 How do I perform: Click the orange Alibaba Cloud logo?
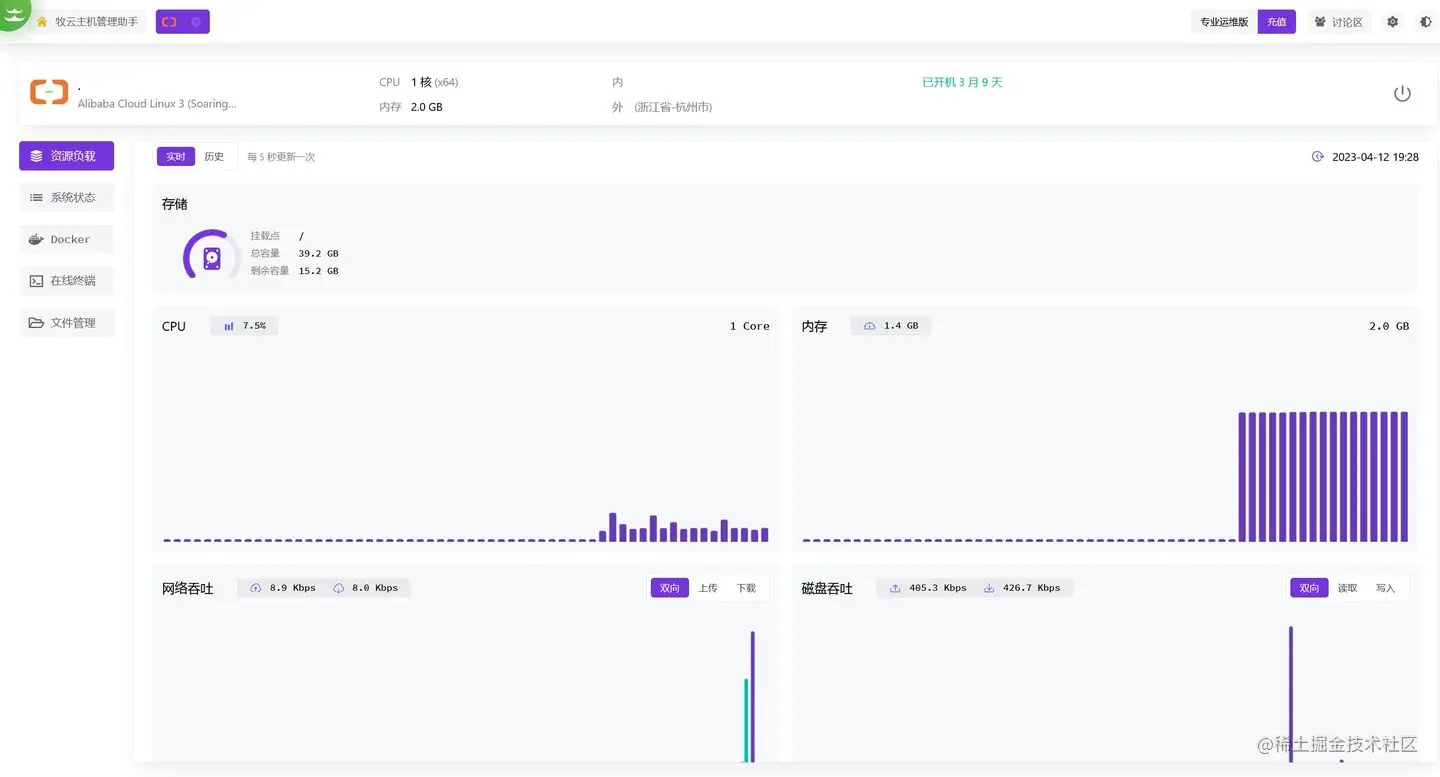49,92
